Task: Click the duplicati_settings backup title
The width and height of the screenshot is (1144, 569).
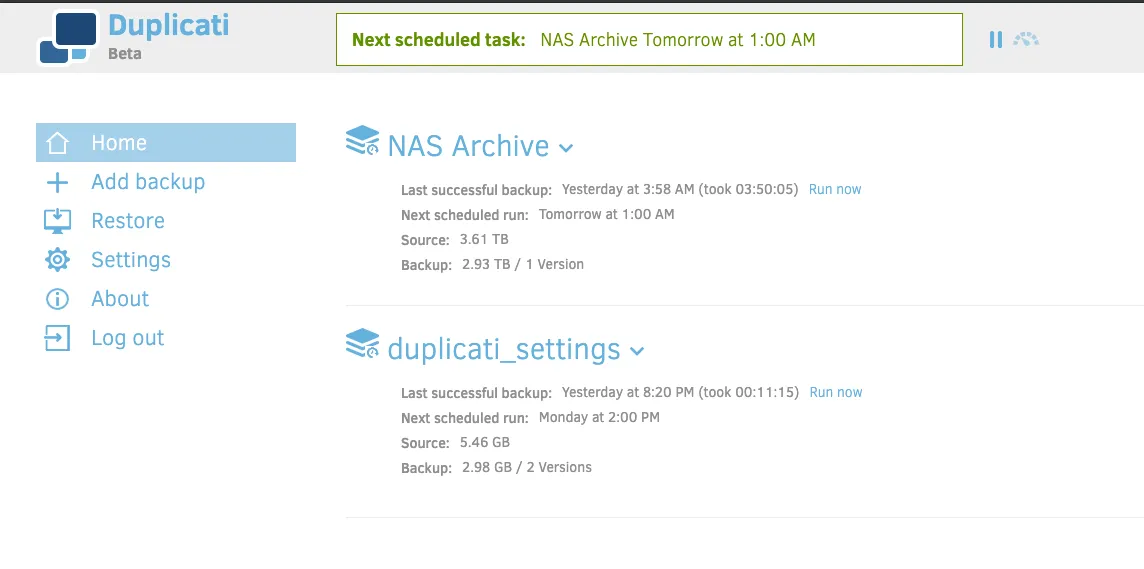Action: tap(503, 349)
